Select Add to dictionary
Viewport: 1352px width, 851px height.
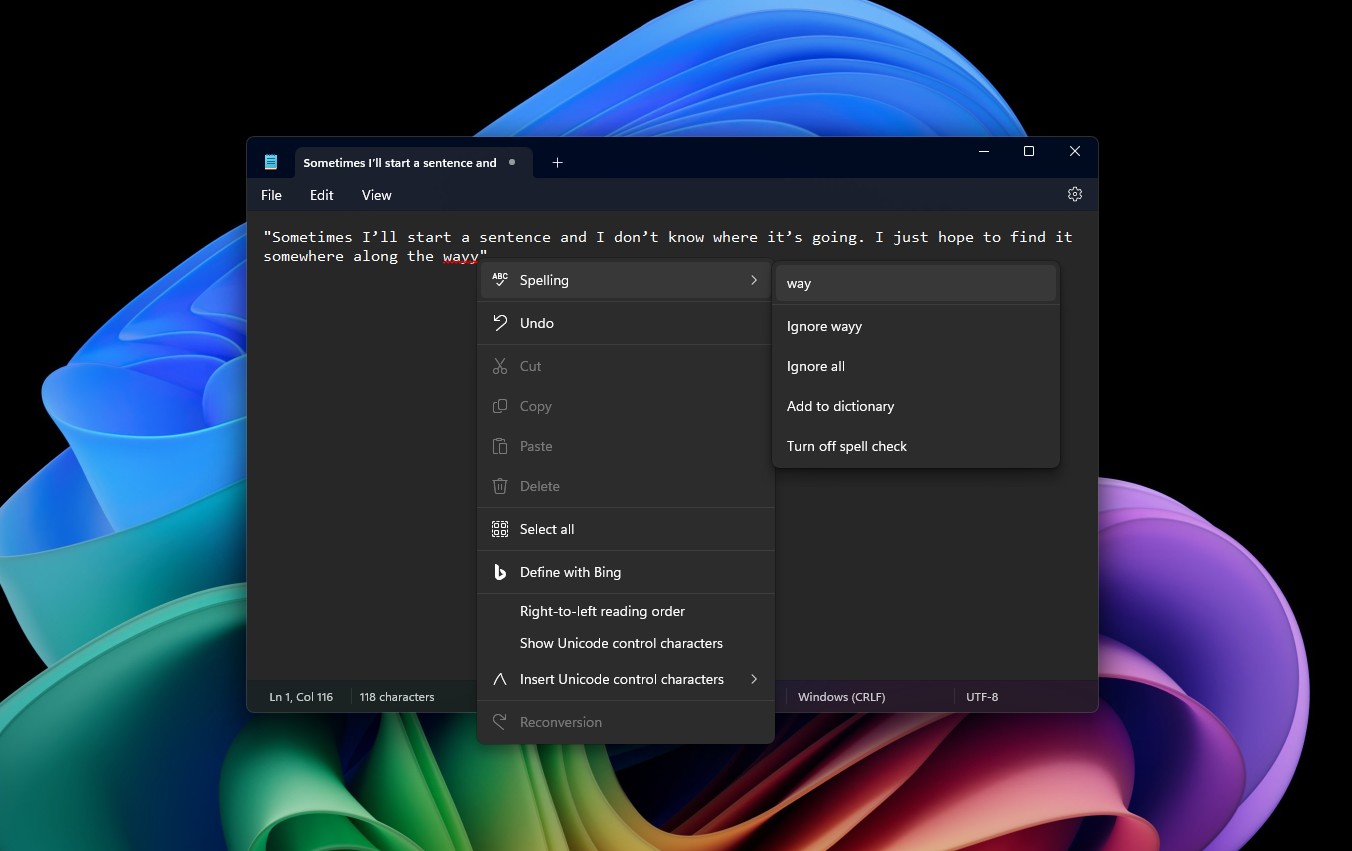click(840, 406)
